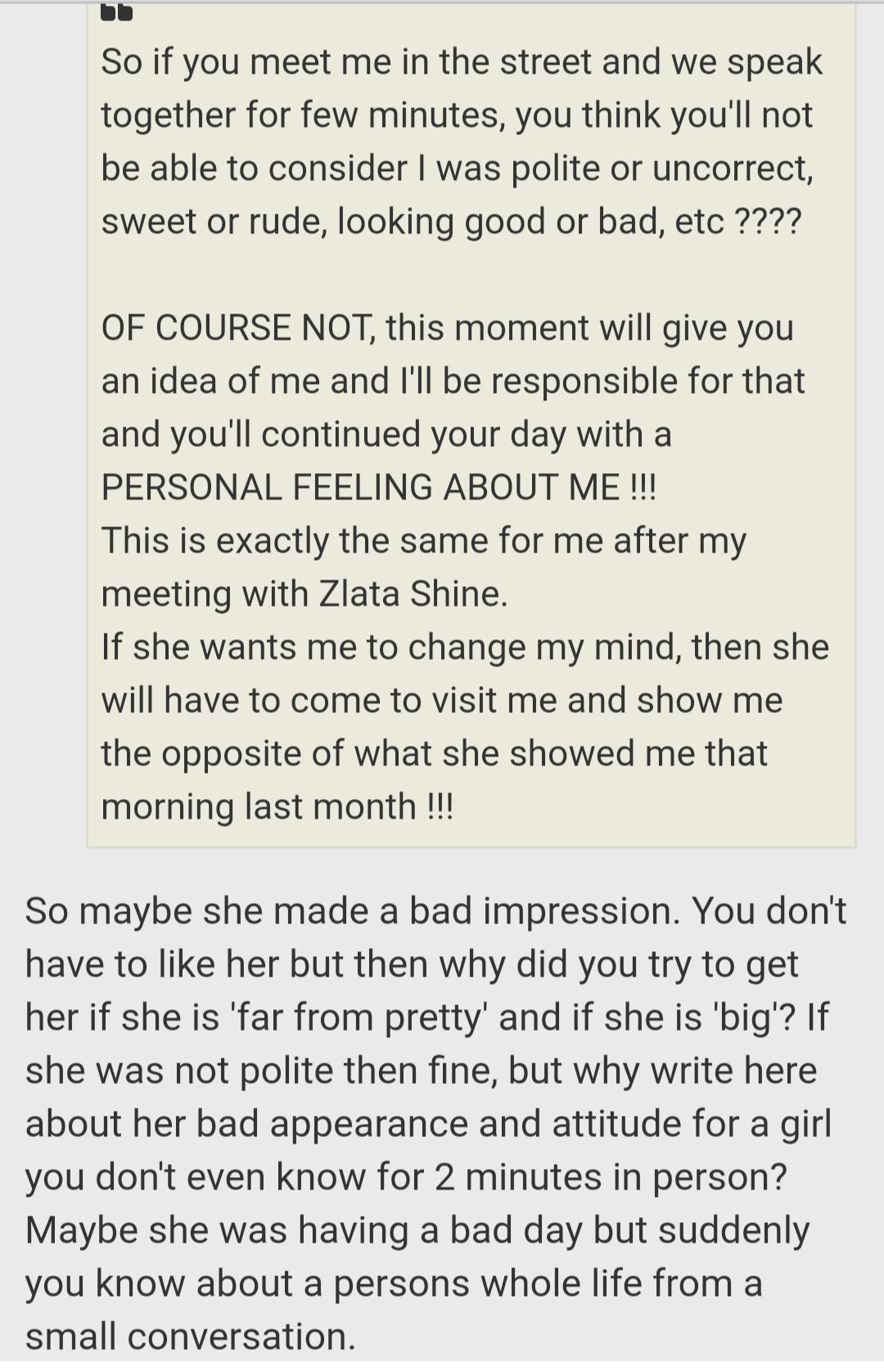Click the quoted line starting "So if you meet me"
This screenshot has height=1372, width=884.
pos(461,62)
